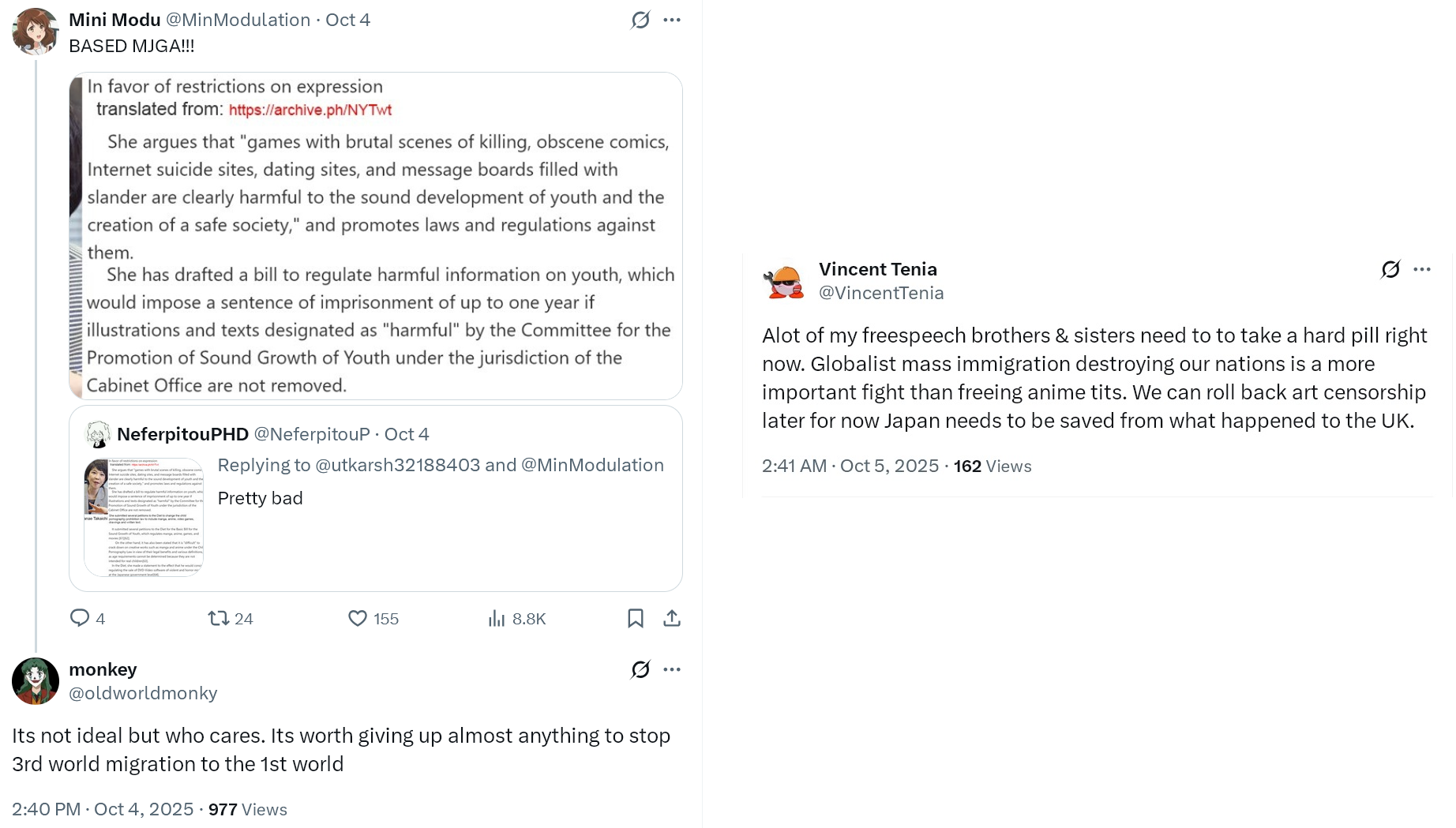Viewport: 1456px width, 828px height.
Task: Like the post with 155 likes
Action: point(358,618)
